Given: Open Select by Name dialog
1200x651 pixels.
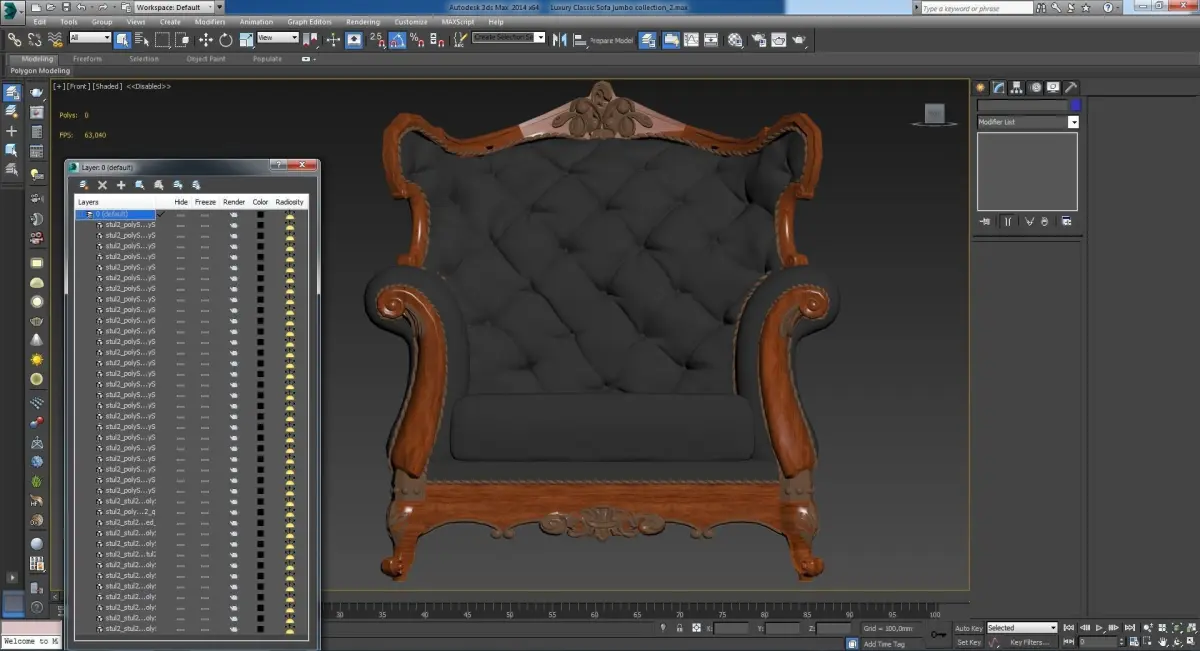Looking at the screenshot, I should tap(141, 40).
